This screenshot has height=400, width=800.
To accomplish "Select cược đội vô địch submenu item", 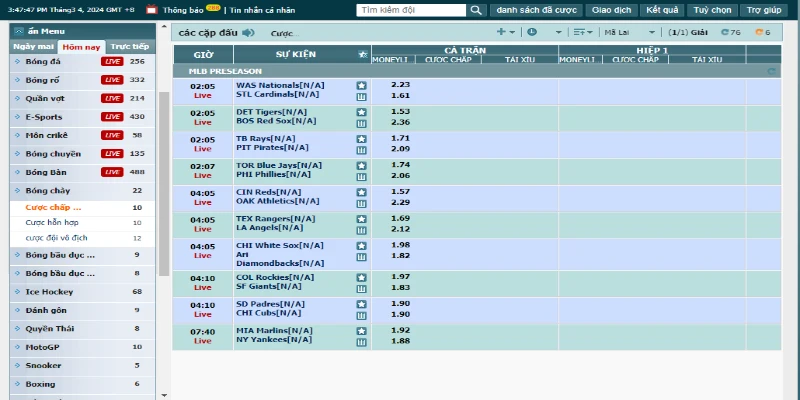I will [x=82, y=238].
